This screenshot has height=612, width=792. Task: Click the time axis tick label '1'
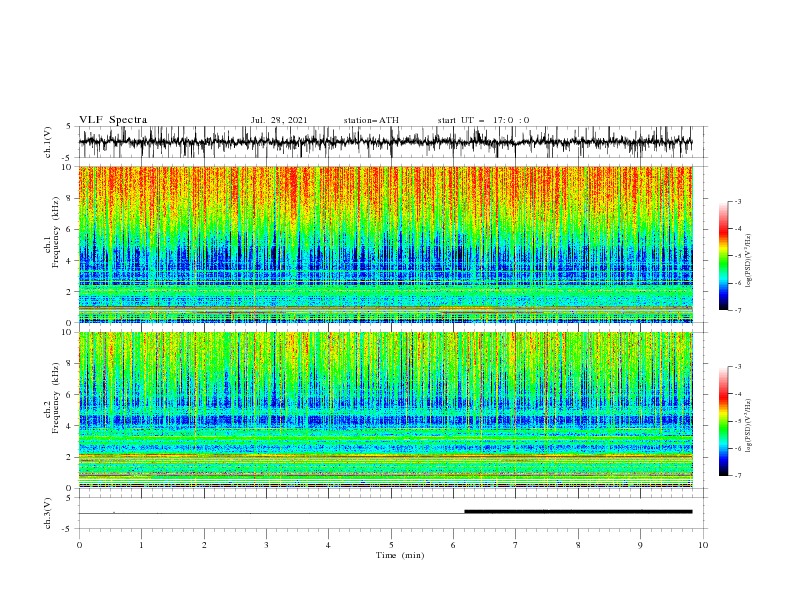(x=141, y=545)
